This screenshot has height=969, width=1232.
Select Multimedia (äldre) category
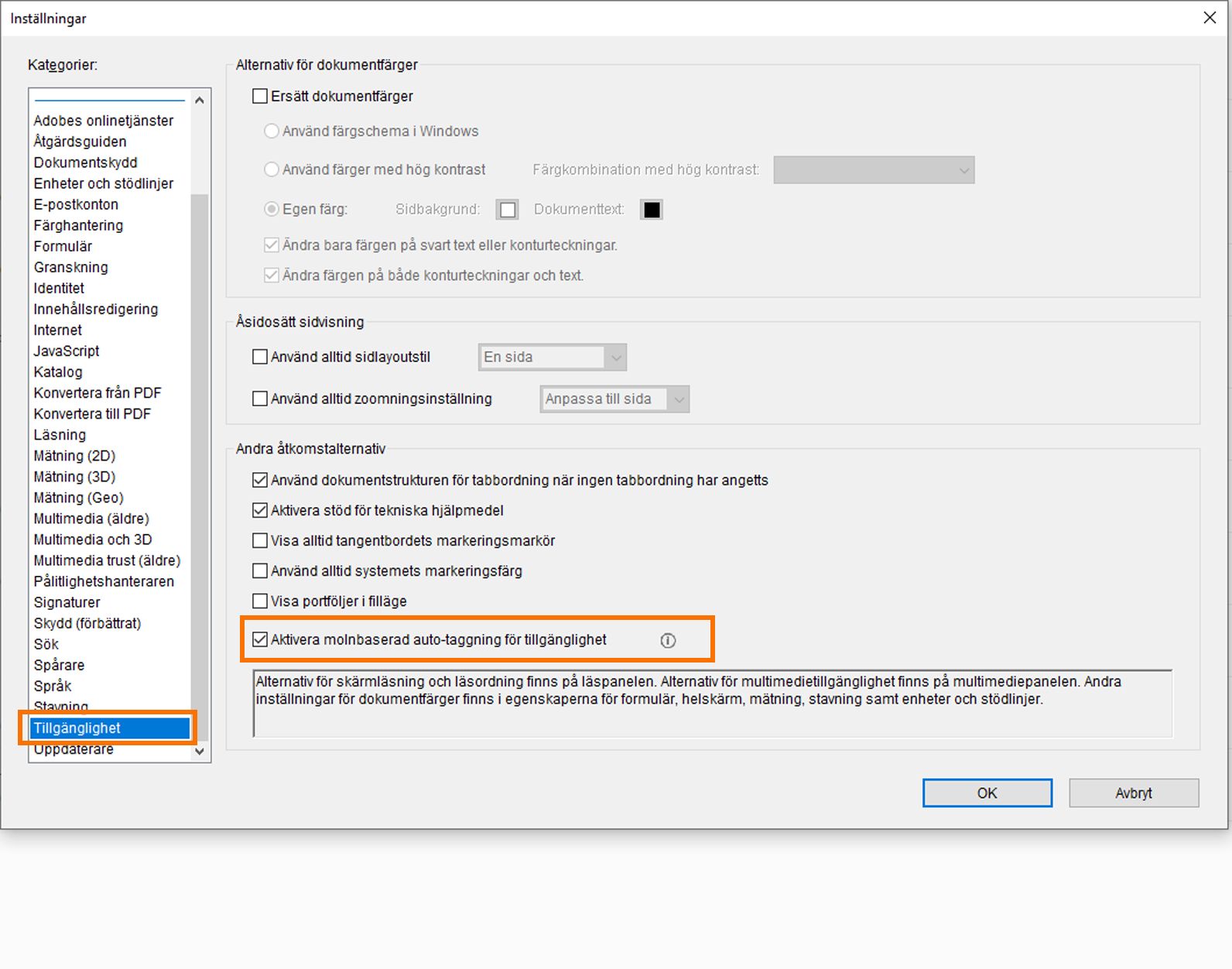[91, 519]
